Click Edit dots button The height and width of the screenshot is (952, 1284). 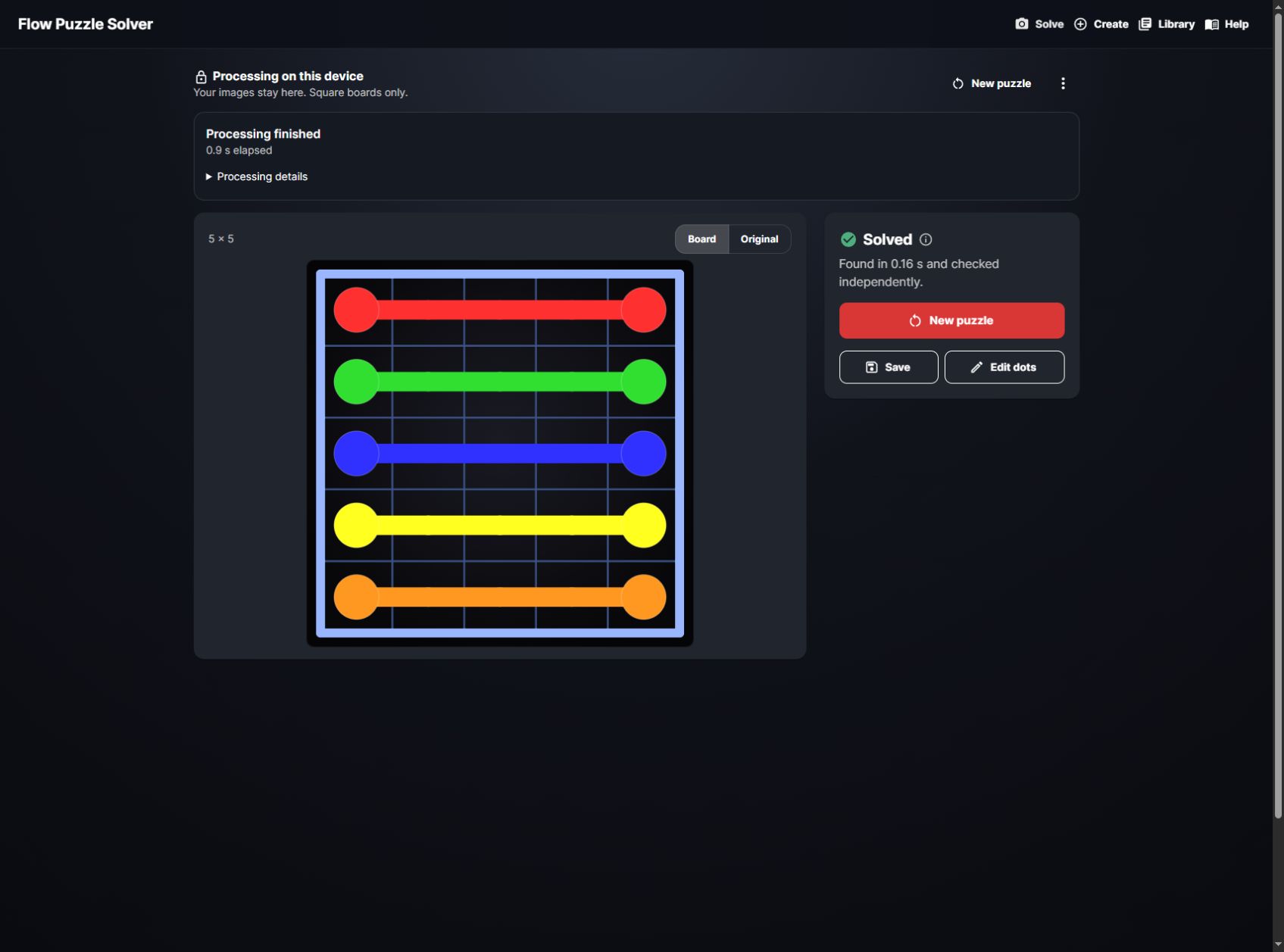[1004, 367]
